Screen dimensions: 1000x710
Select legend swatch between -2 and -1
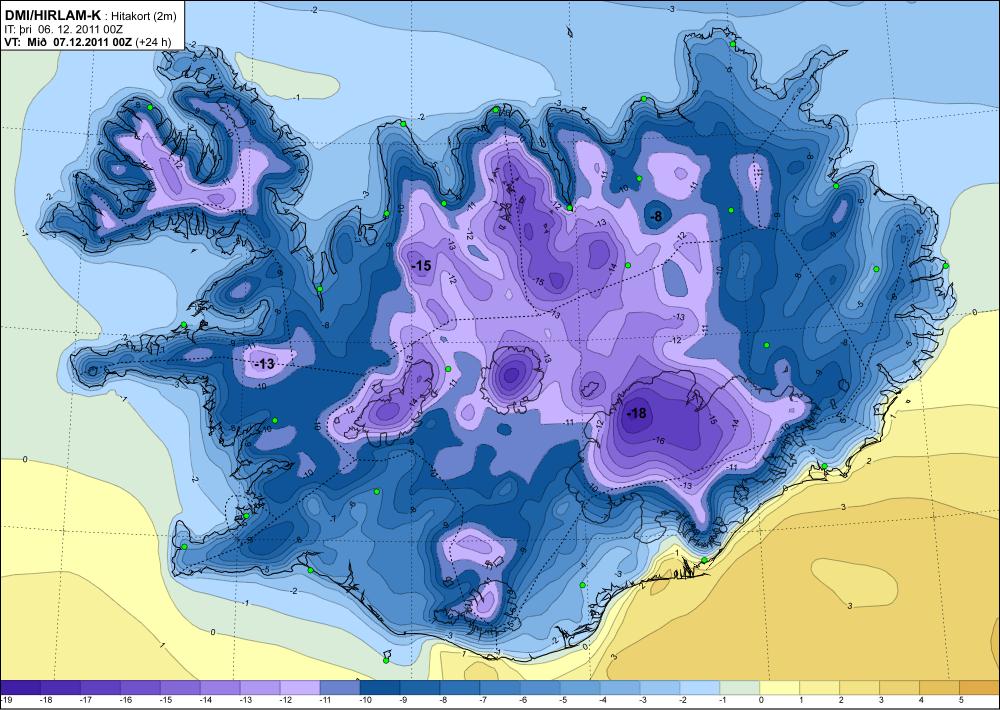point(699,688)
